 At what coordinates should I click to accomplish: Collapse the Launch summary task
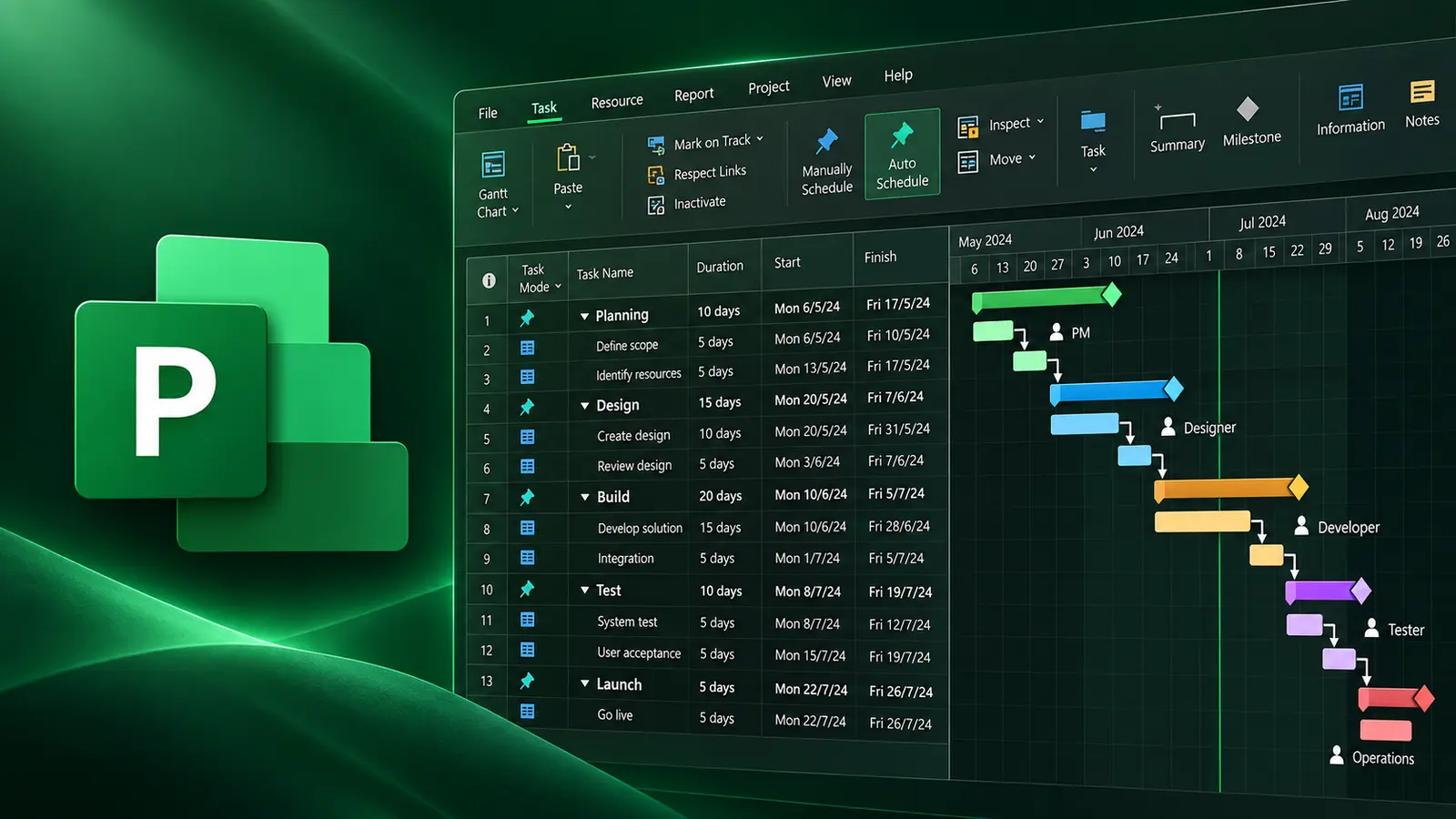pyautogui.click(x=585, y=683)
